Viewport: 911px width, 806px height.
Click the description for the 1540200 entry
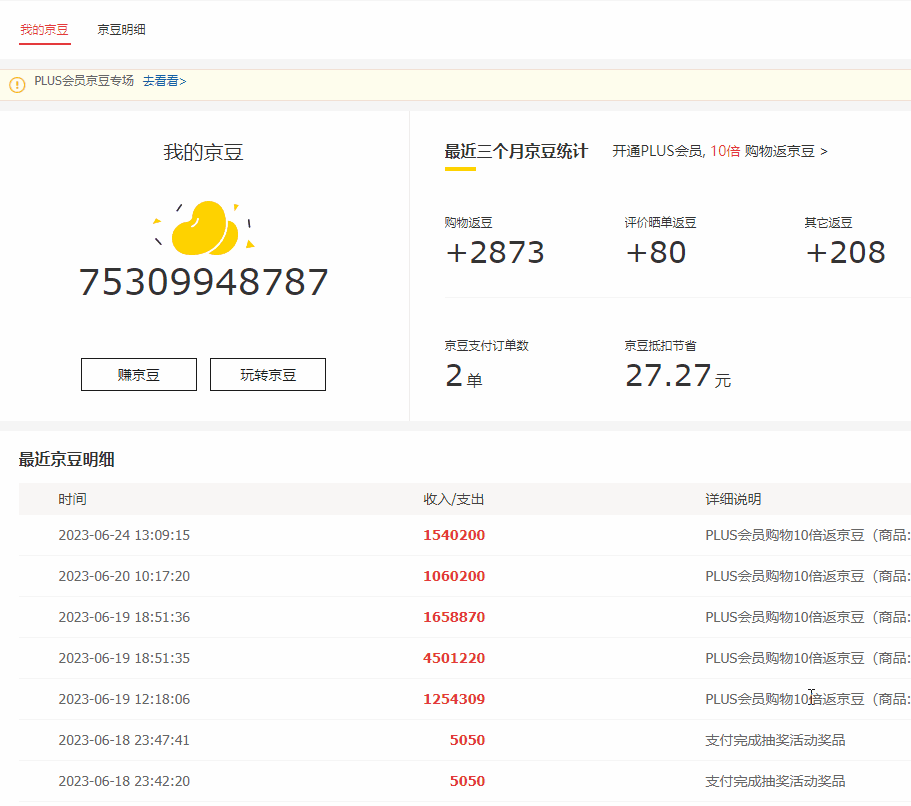(x=808, y=535)
